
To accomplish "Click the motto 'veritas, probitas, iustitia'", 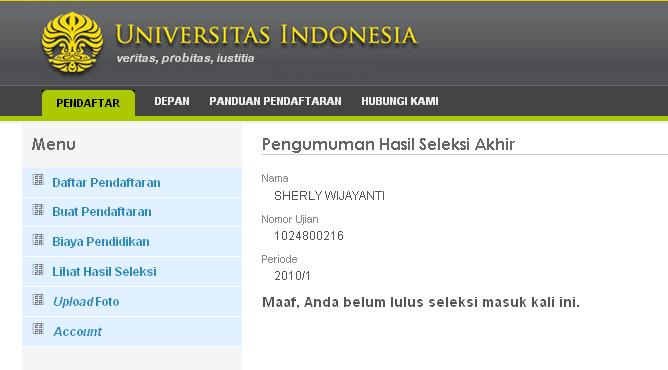I will point(185,58).
